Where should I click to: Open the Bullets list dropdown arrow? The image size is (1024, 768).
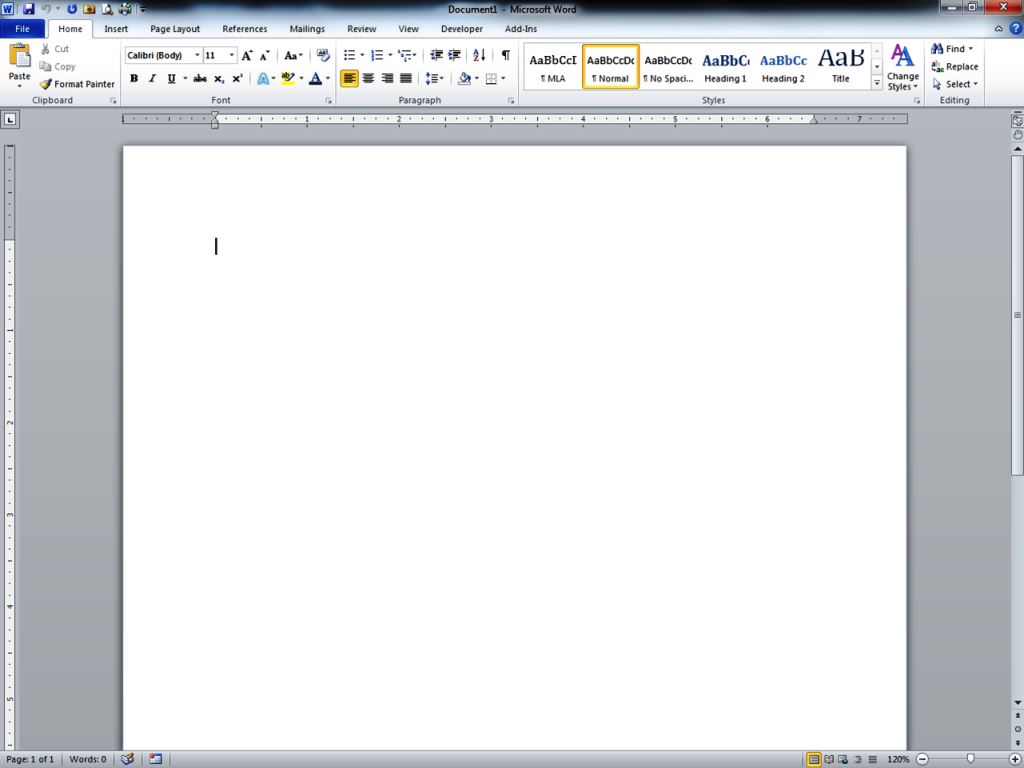[x=362, y=56]
